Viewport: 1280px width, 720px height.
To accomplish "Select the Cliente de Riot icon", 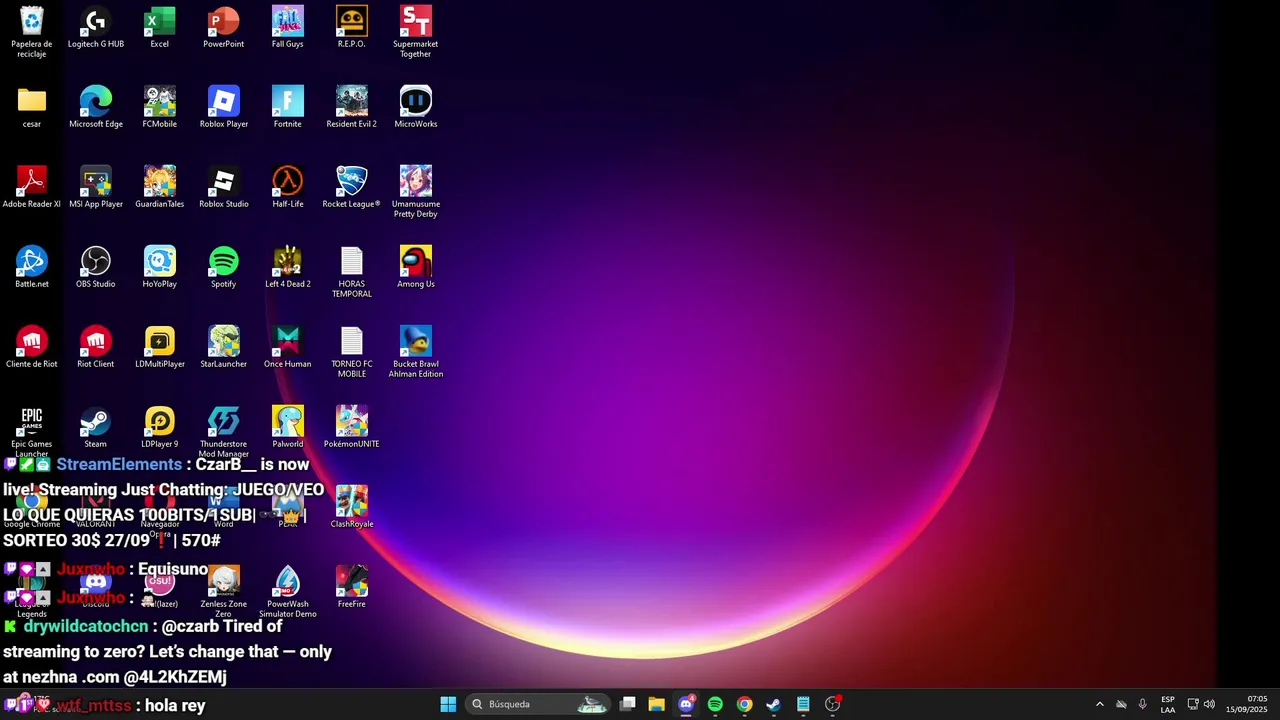I will (32, 348).
